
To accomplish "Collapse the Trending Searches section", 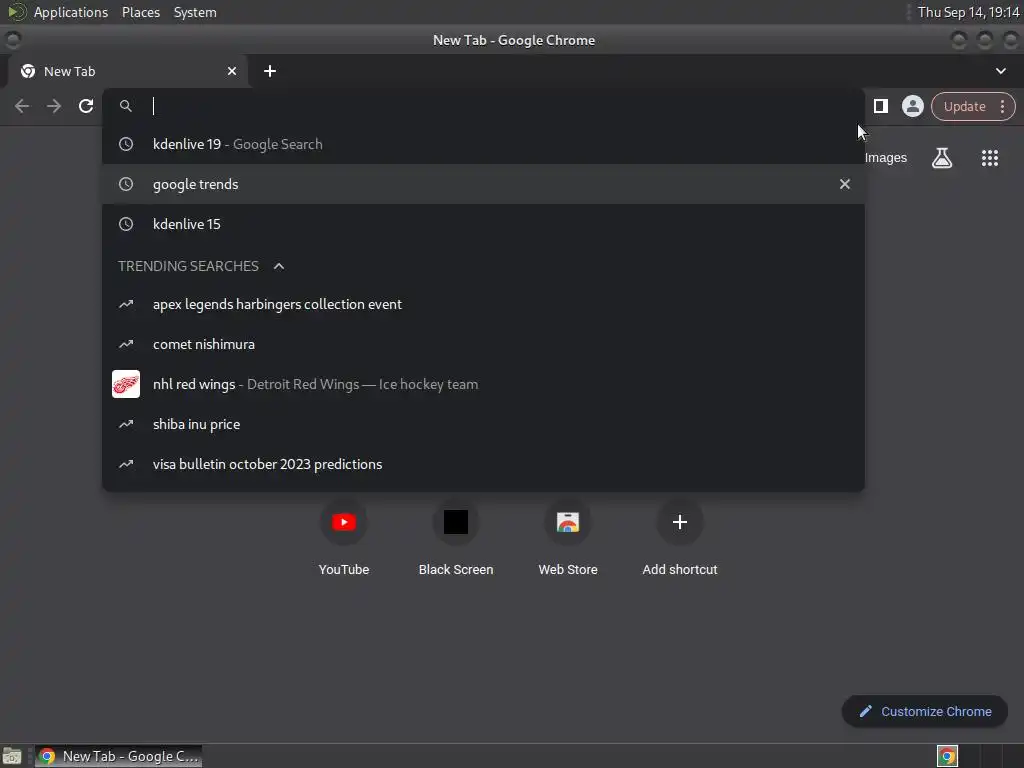I will point(279,266).
